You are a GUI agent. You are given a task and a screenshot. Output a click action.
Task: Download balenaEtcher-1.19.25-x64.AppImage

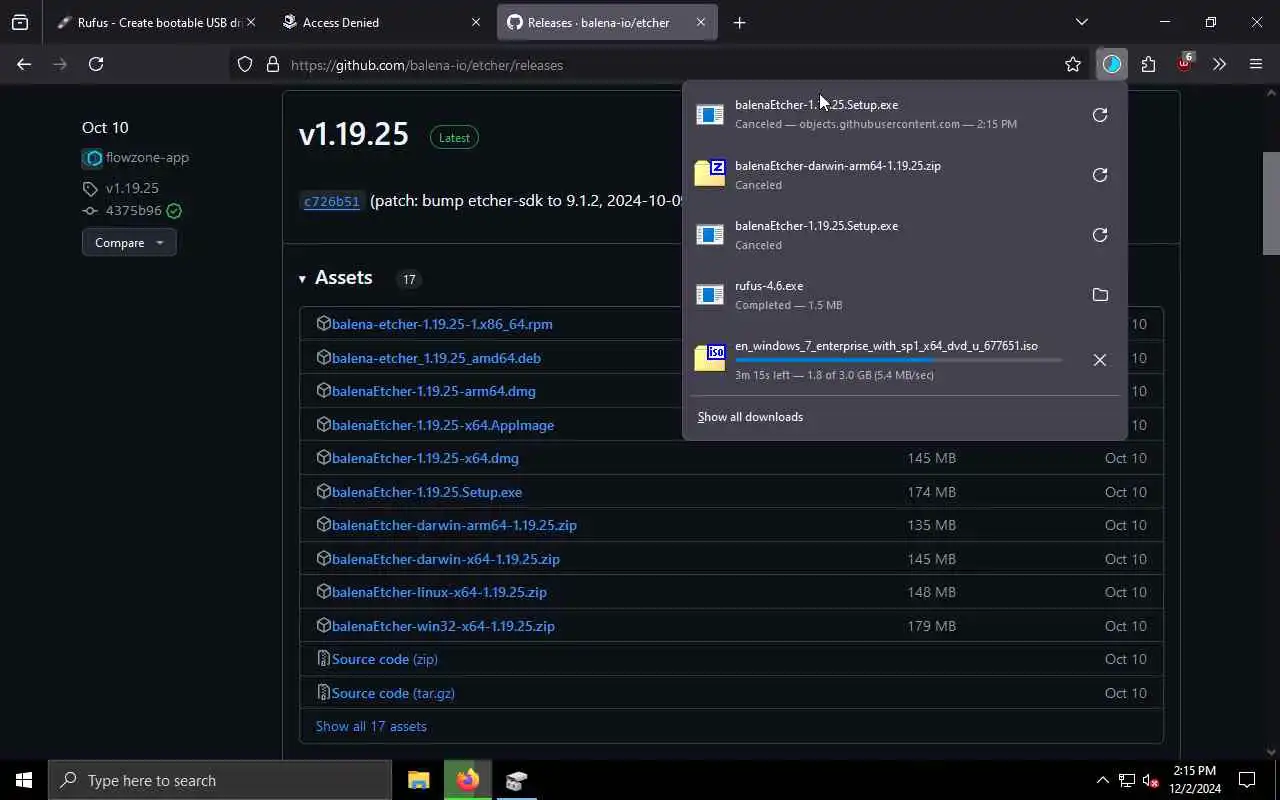443,425
